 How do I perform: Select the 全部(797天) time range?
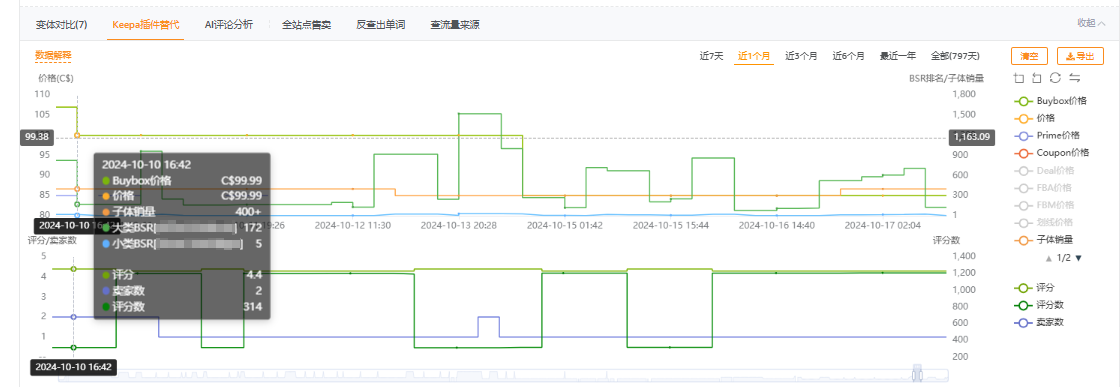[955, 56]
